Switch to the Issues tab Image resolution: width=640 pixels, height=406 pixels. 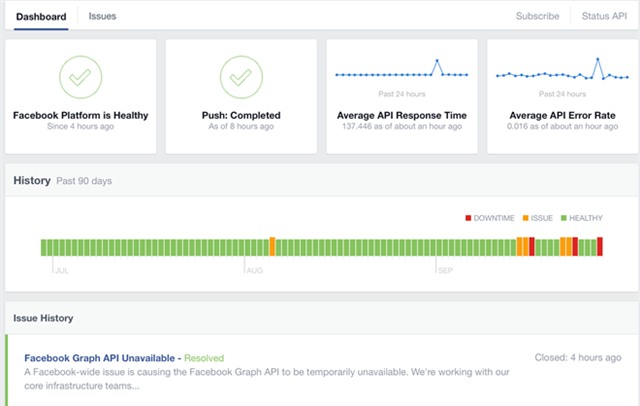point(102,17)
